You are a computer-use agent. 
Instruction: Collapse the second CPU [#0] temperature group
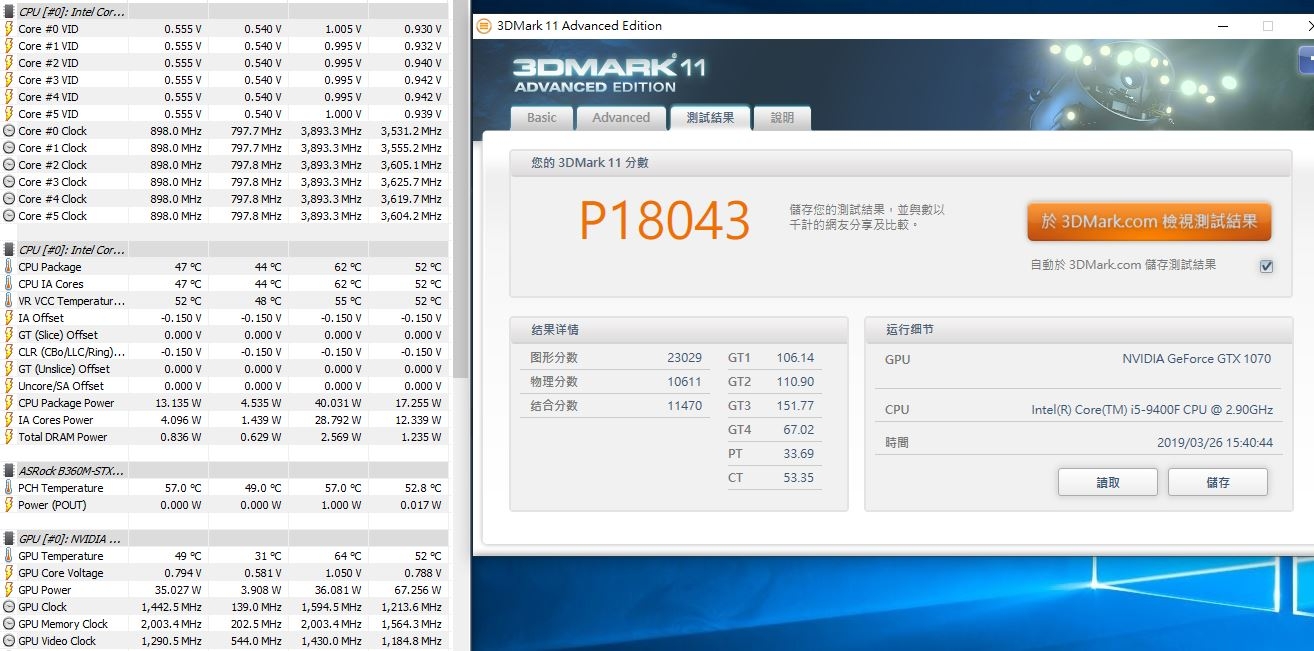click(x=9, y=250)
